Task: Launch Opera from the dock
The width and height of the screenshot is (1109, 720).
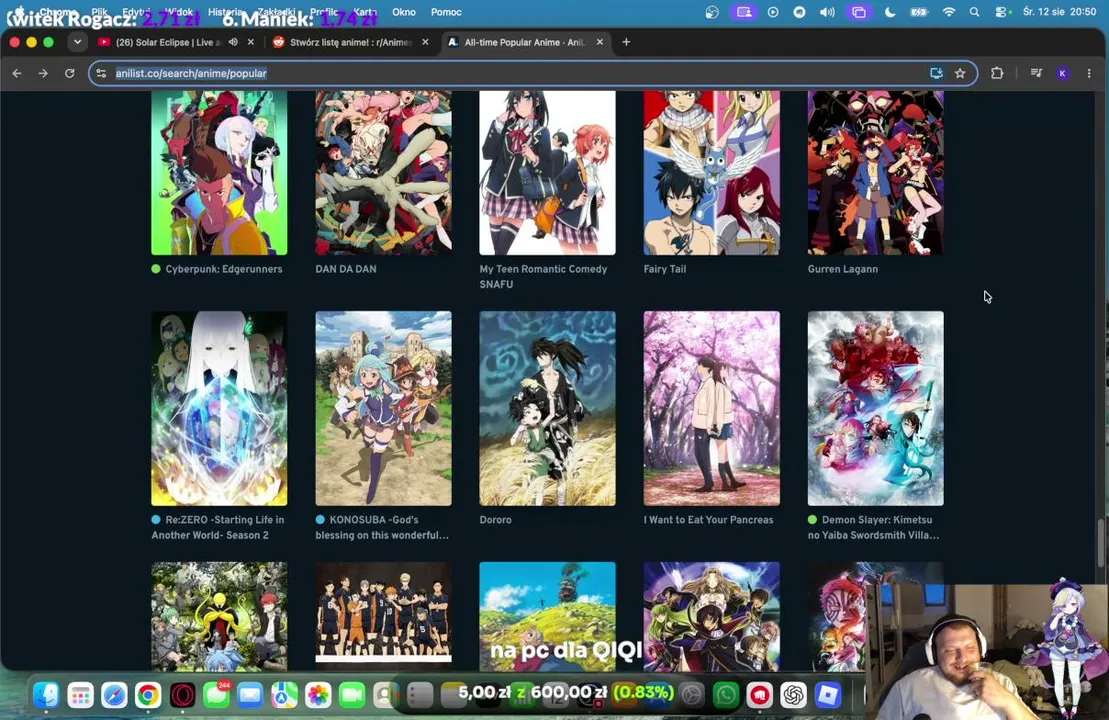Action: tap(182, 695)
